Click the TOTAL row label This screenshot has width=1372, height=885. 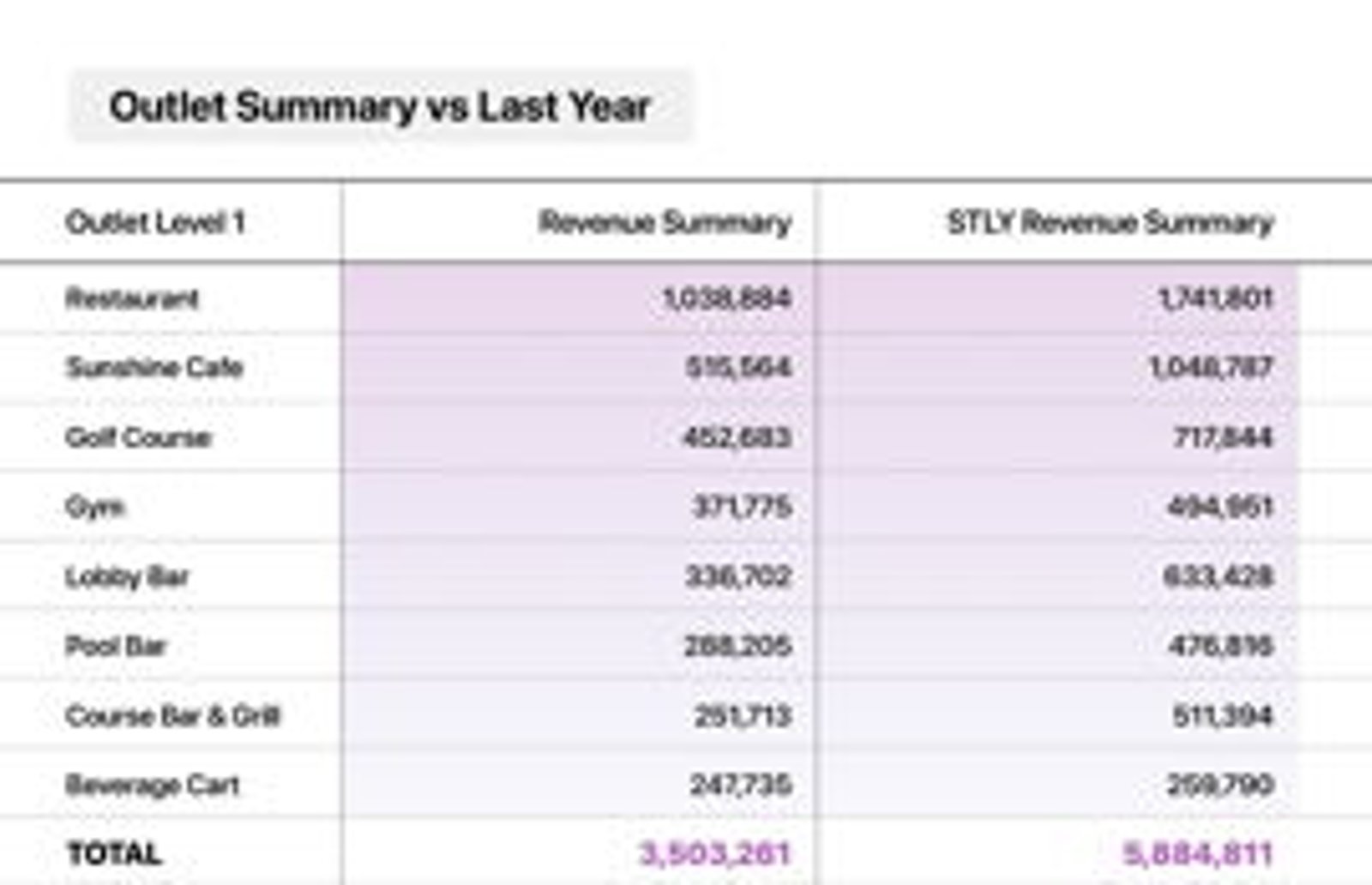[x=114, y=854]
